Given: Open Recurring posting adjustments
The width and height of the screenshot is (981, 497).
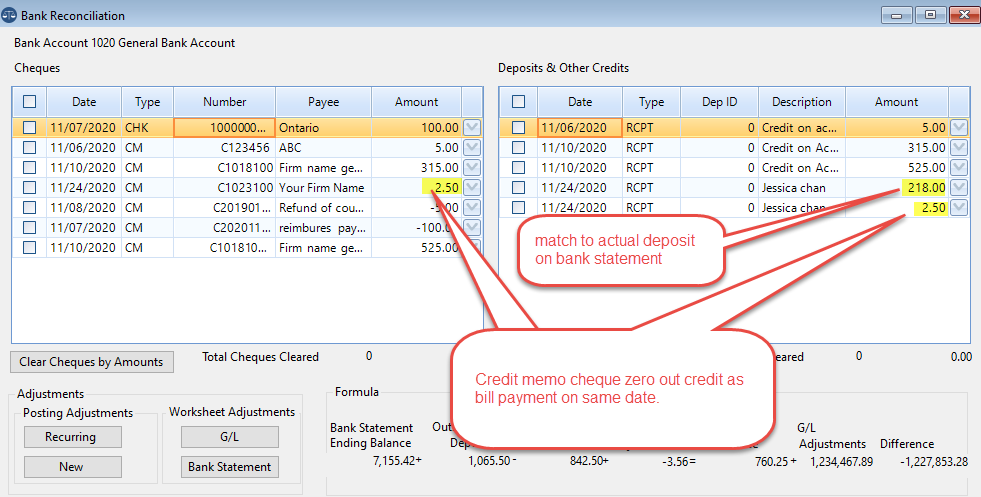Looking at the screenshot, I should (73, 437).
